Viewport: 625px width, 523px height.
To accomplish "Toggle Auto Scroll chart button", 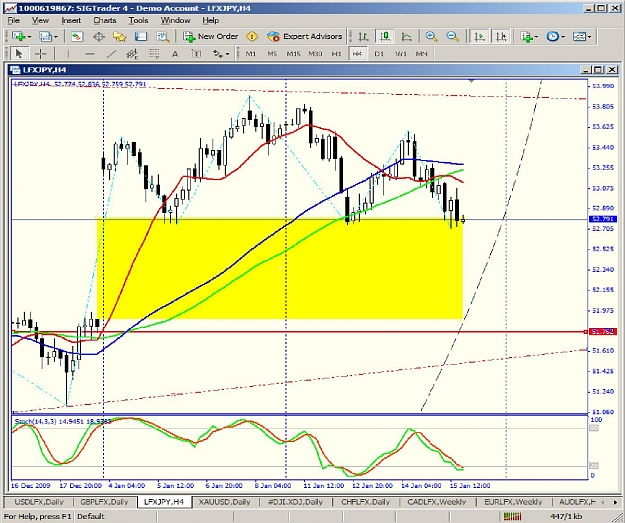I will click(479, 37).
